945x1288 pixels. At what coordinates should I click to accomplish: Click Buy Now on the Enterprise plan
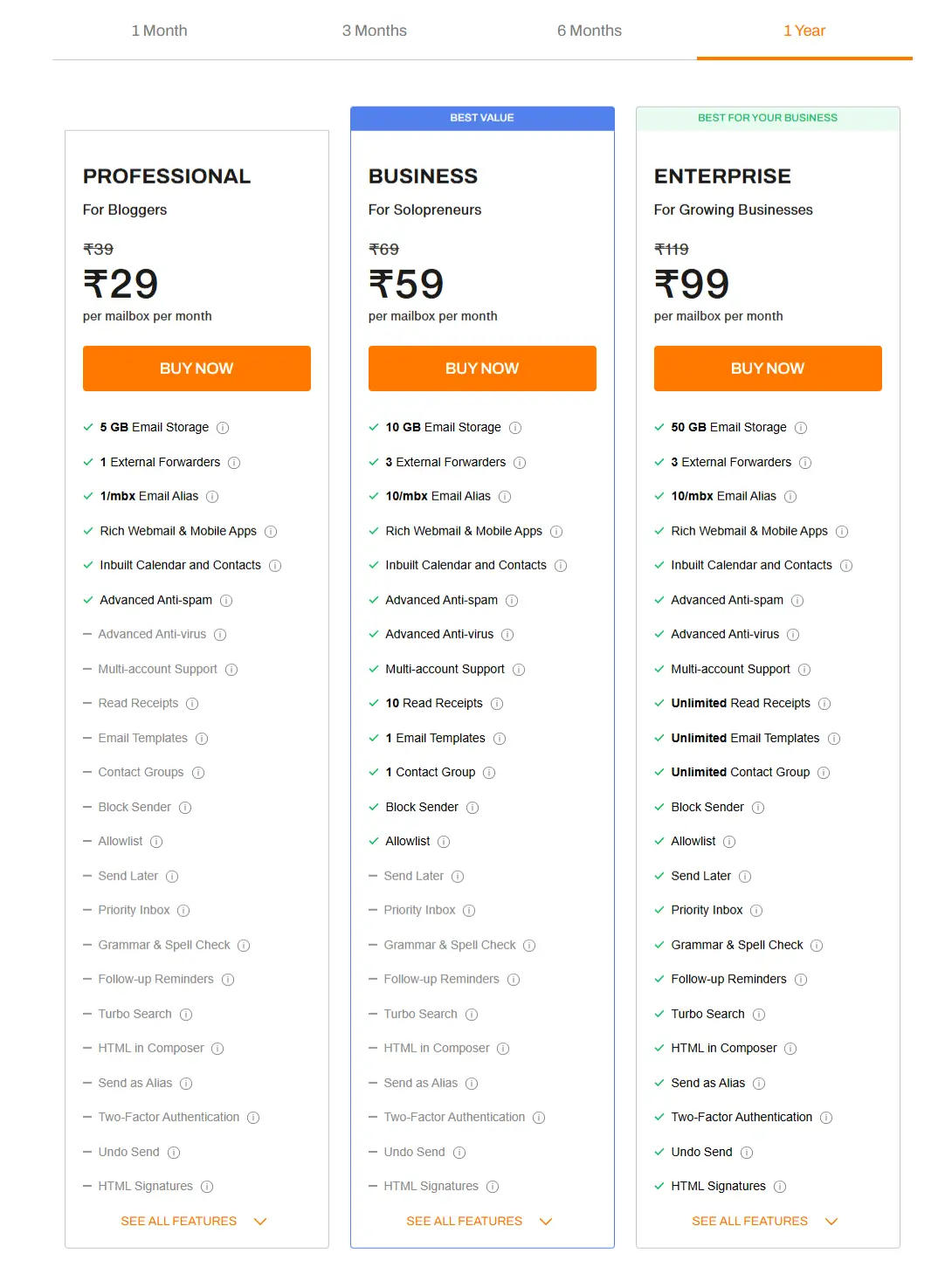coord(767,368)
